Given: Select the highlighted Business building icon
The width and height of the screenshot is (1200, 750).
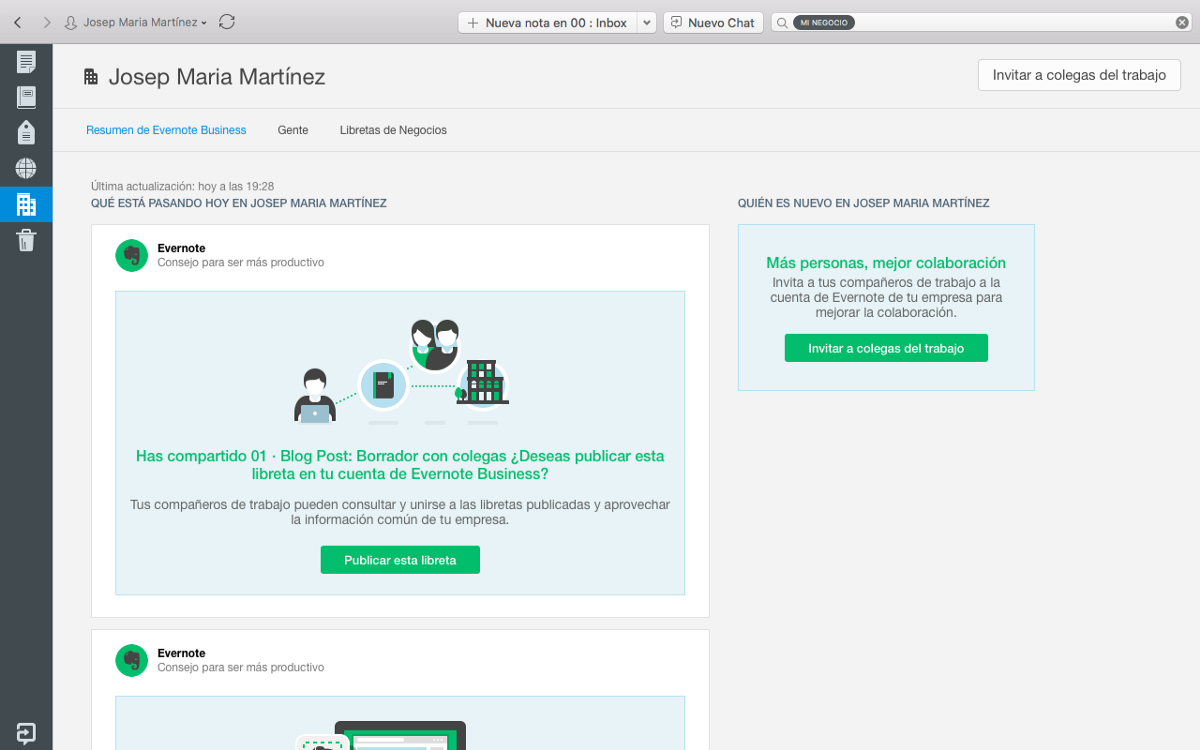Looking at the screenshot, I should click(x=26, y=204).
